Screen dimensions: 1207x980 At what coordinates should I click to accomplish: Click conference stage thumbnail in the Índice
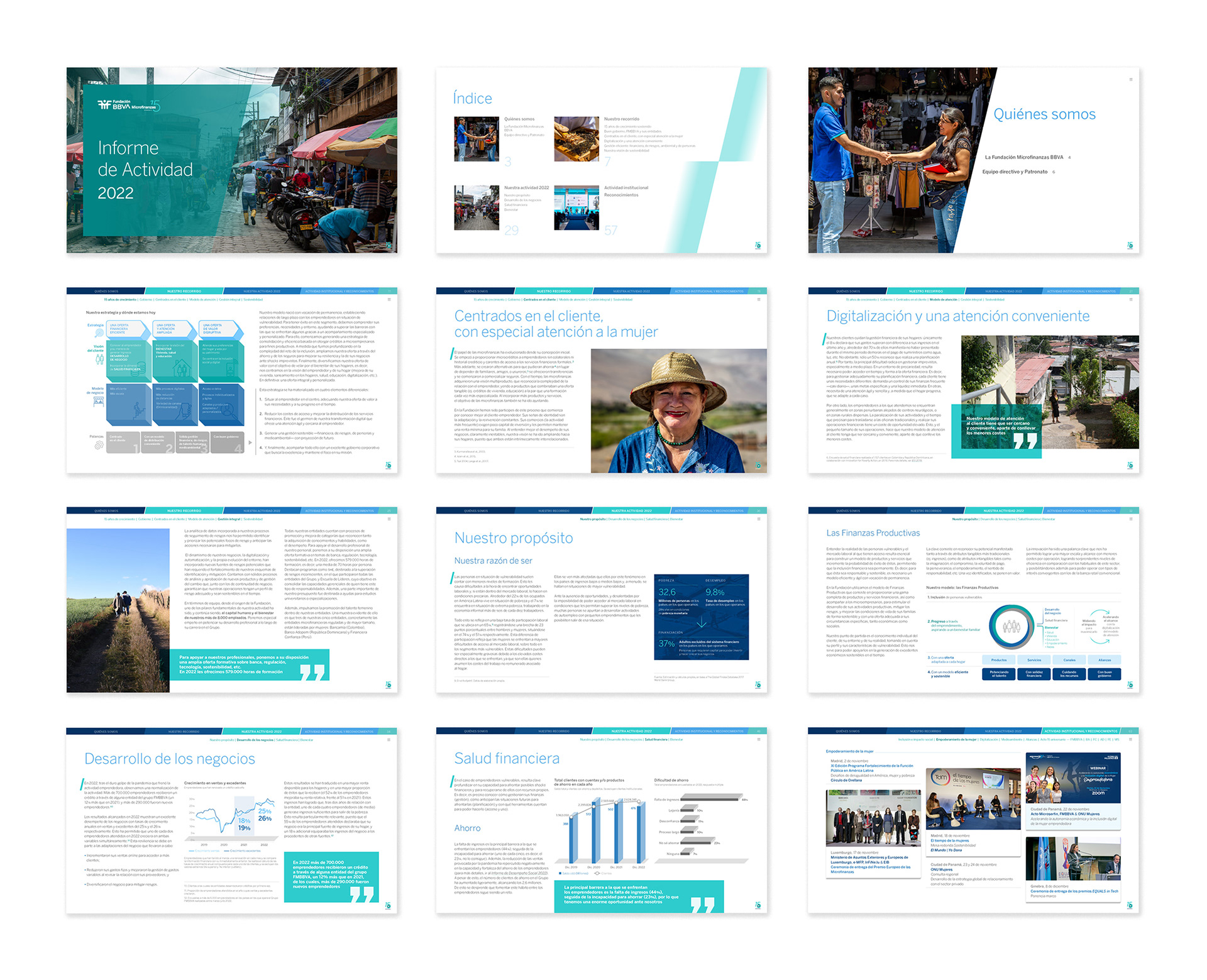point(576,208)
